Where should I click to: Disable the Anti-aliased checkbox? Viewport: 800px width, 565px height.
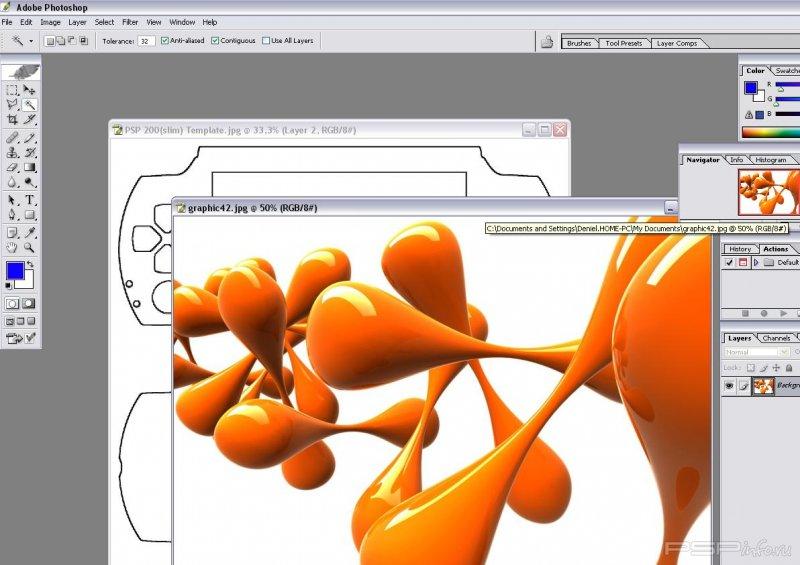coord(165,41)
